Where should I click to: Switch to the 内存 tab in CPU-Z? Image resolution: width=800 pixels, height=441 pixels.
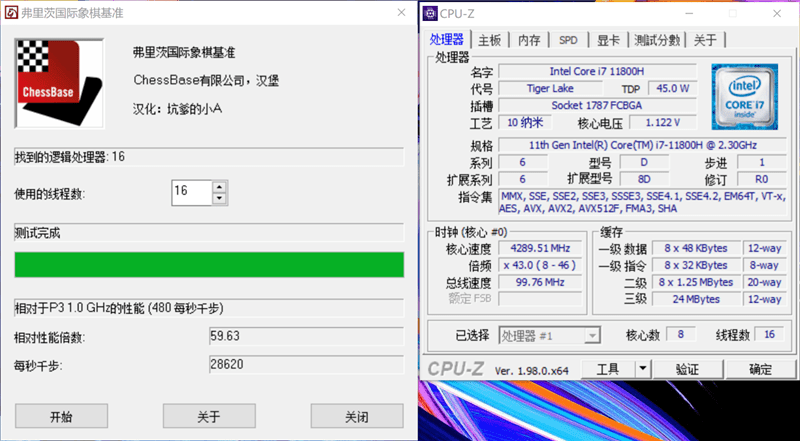click(x=529, y=40)
